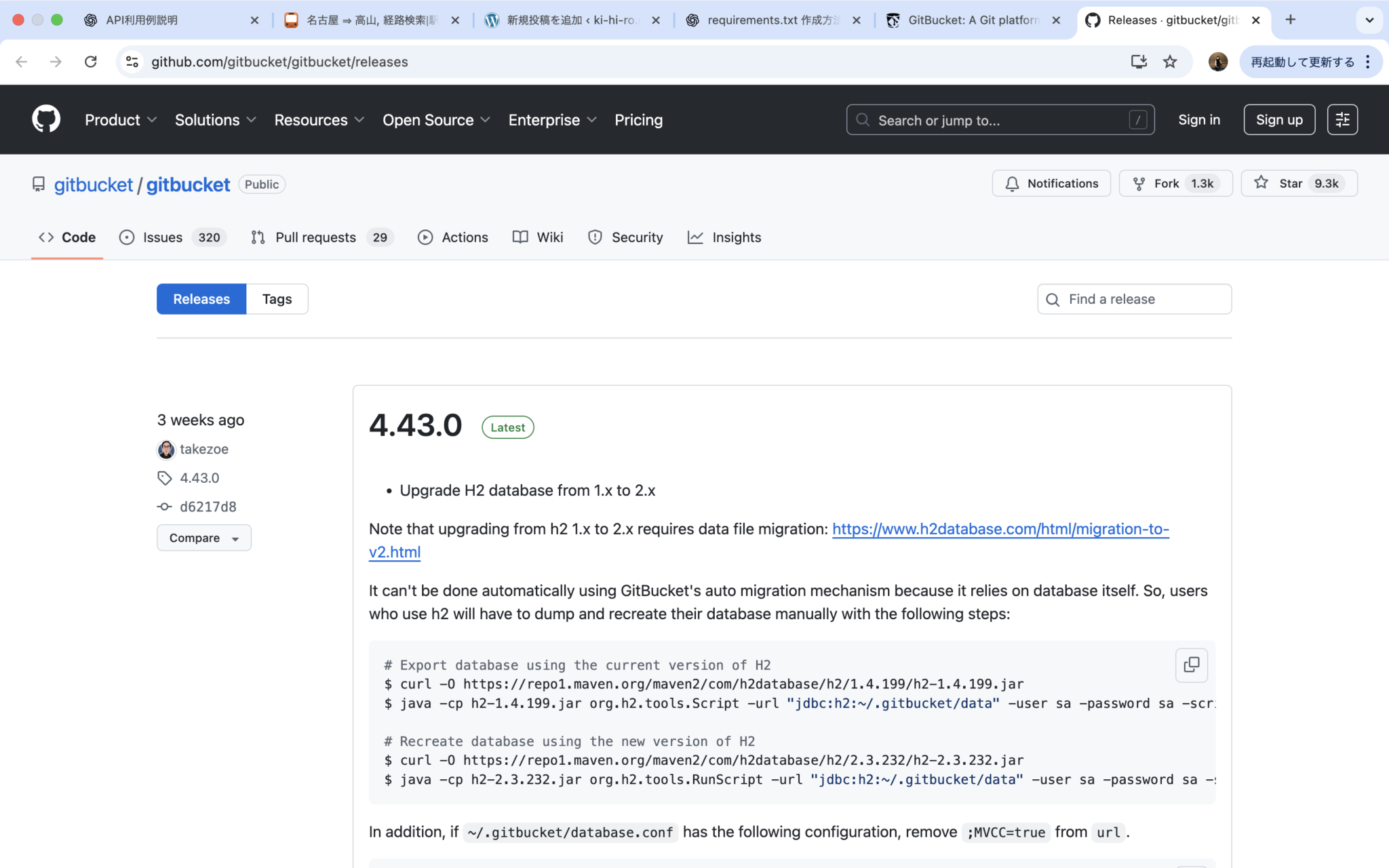1389x868 pixels.
Task: Open the search bar via the magnifier icon
Action: 863,119
